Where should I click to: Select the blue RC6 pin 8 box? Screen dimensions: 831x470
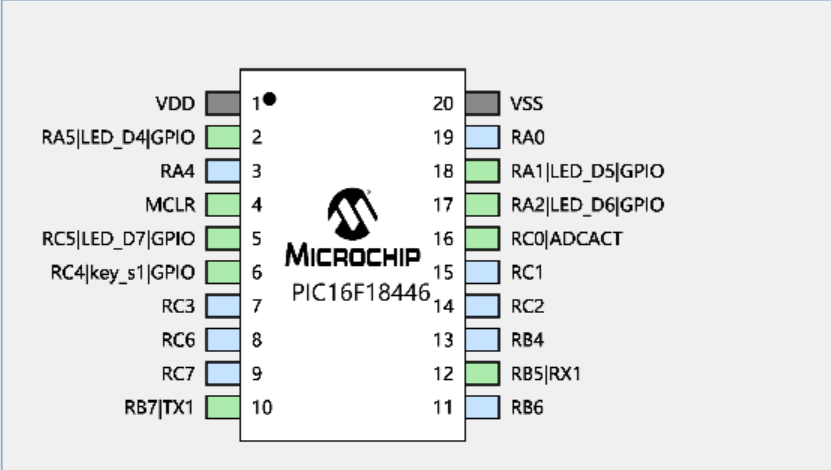pyautogui.click(x=223, y=340)
